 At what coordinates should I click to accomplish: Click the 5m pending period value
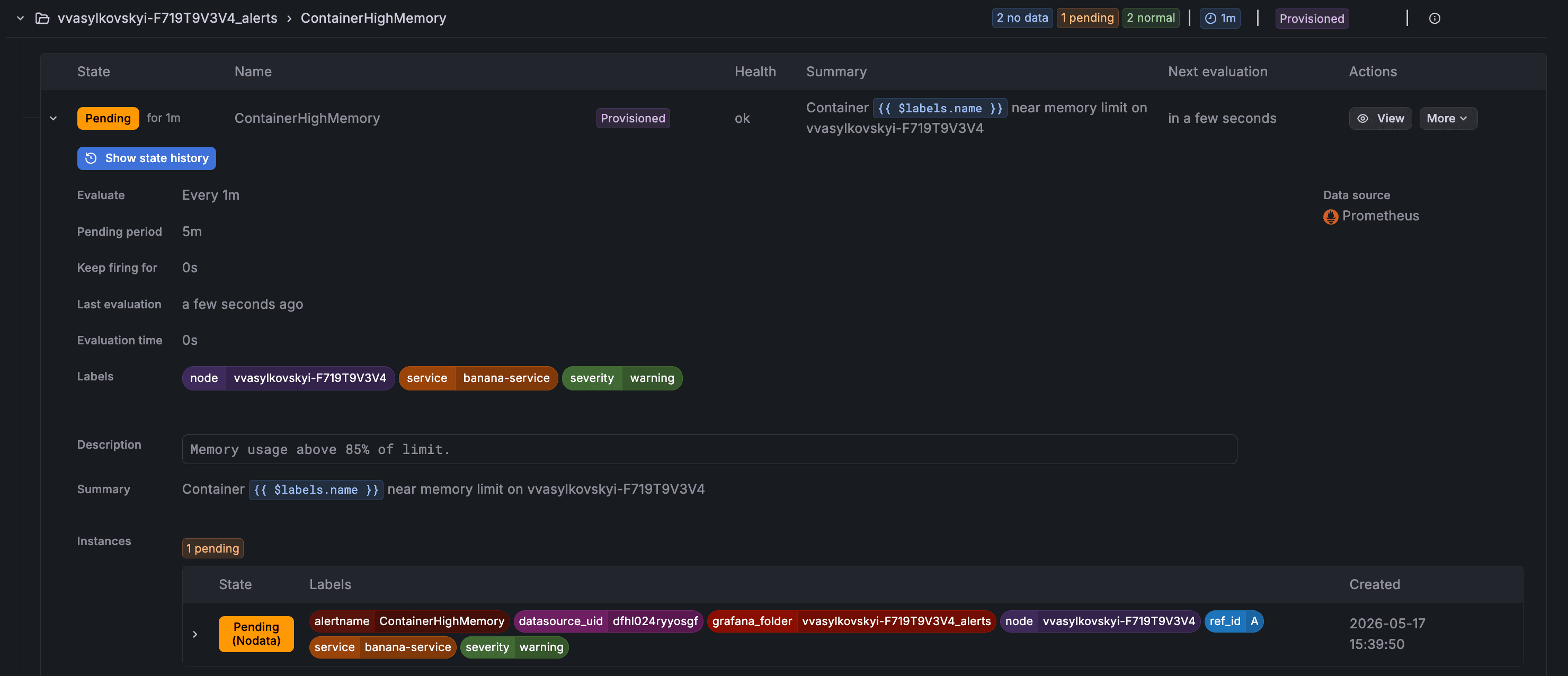[x=192, y=232]
